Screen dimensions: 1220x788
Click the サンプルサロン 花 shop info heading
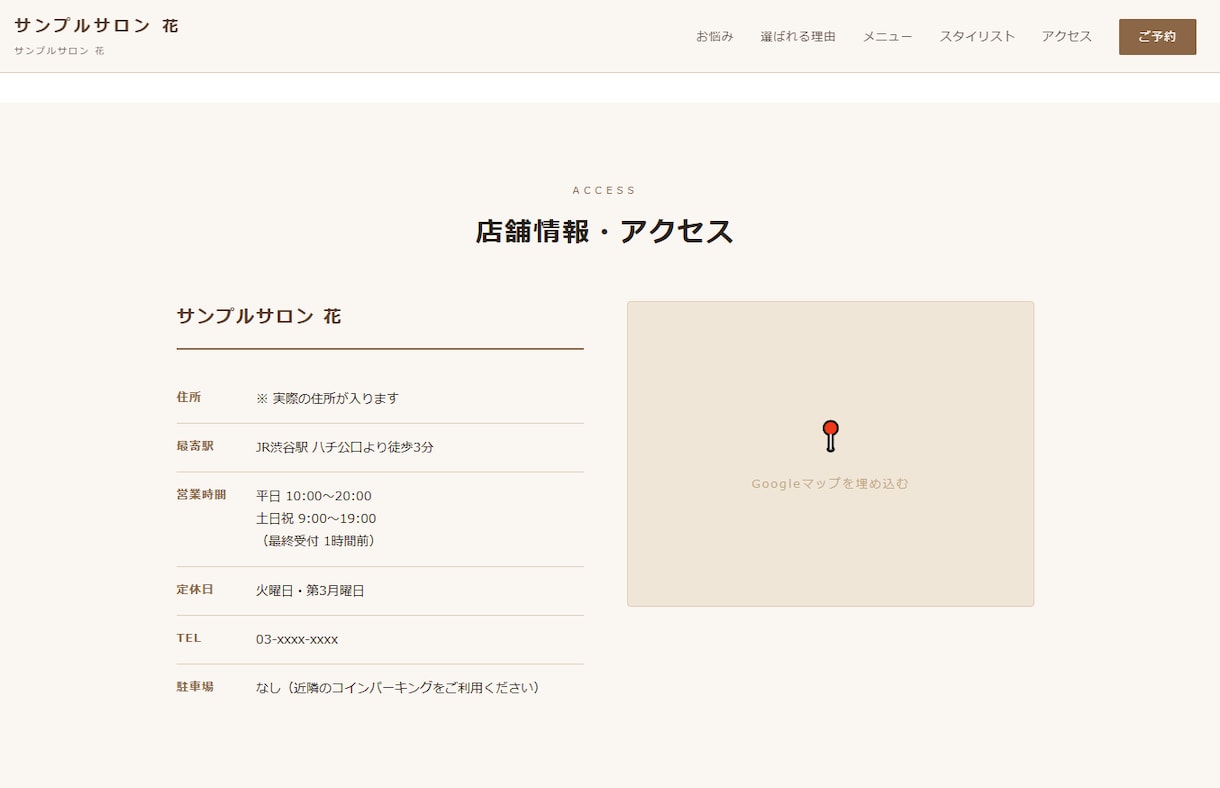[259, 316]
